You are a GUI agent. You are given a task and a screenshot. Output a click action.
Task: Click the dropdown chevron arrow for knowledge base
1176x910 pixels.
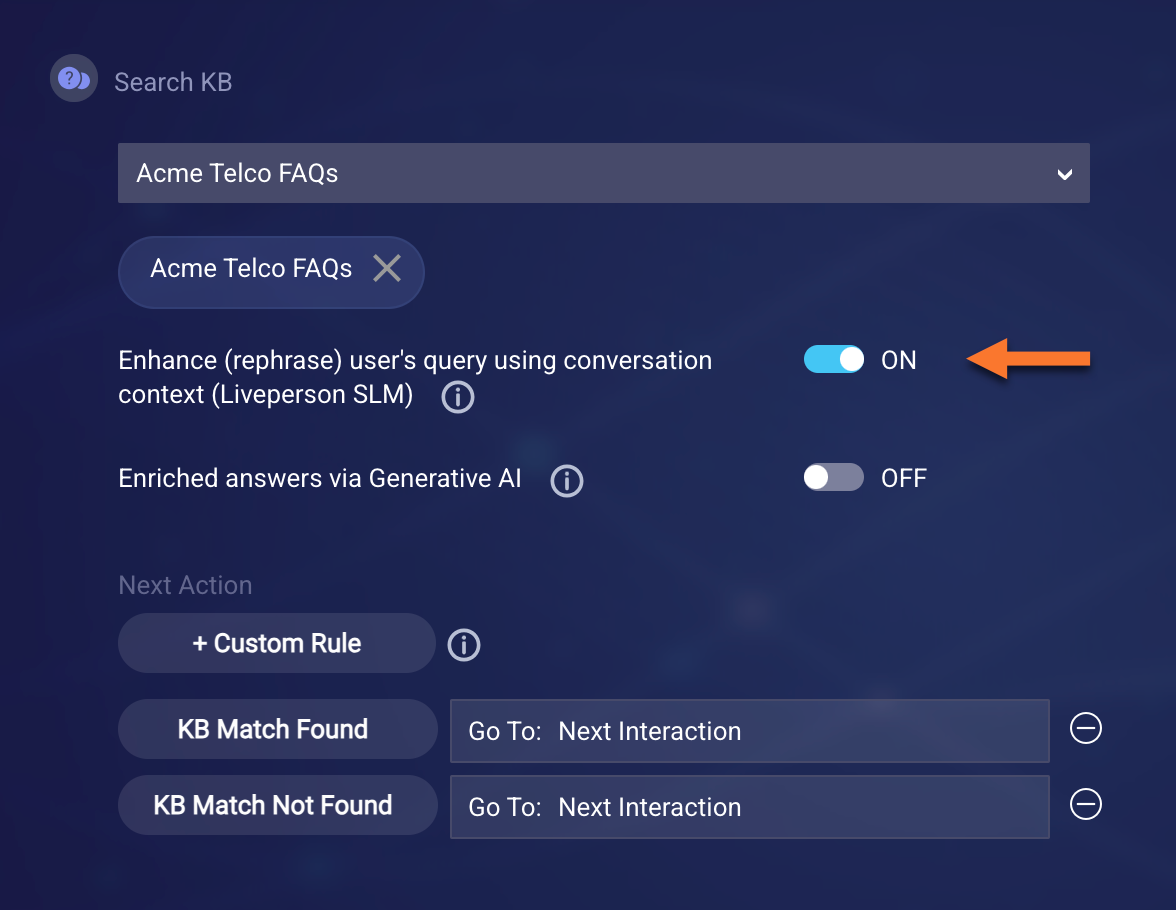1065,174
